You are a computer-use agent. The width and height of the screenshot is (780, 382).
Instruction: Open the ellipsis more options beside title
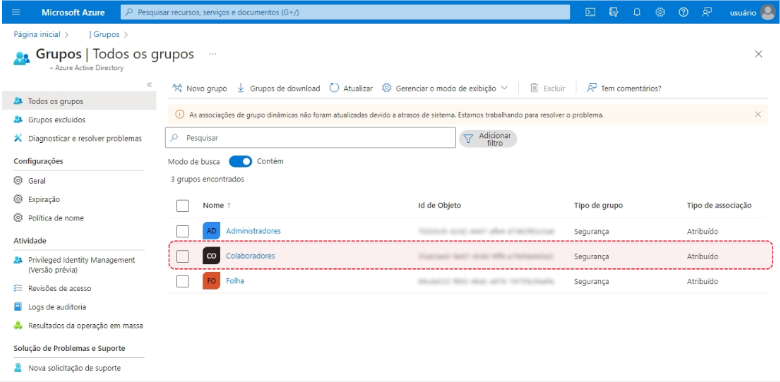[x=212, y=54]
